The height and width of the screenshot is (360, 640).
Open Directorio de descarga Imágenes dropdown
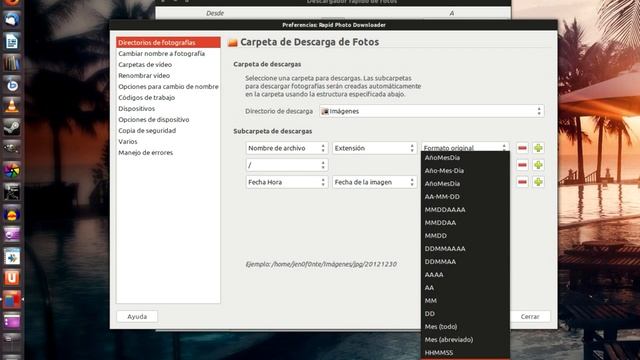tap(432, 111)
